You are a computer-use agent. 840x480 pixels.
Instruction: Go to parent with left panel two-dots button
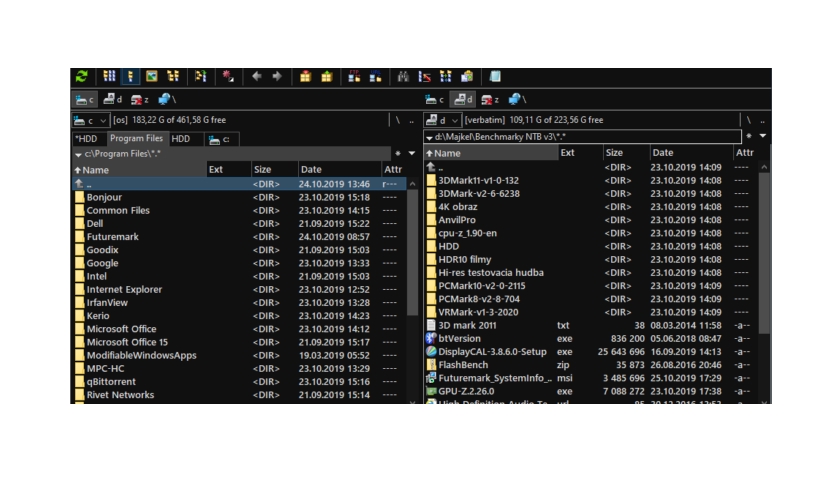(411, 120)
